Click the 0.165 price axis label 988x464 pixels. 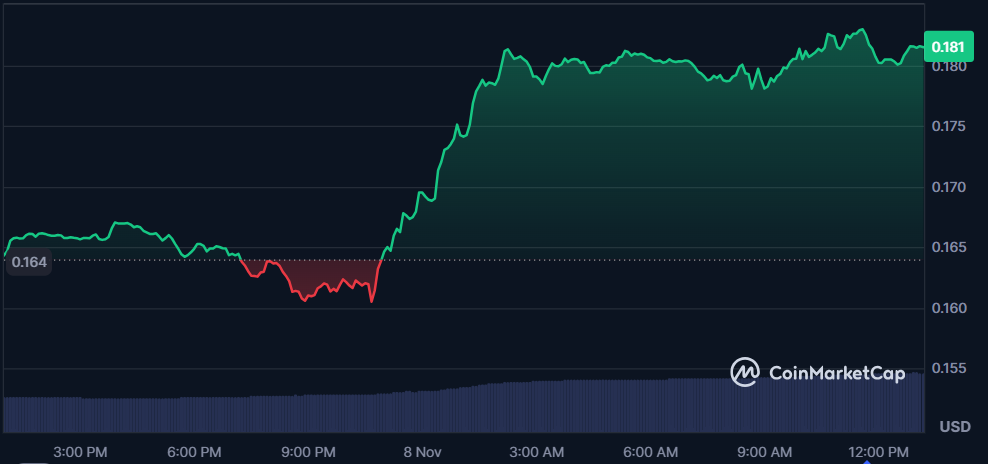click(x=948, y=247)
